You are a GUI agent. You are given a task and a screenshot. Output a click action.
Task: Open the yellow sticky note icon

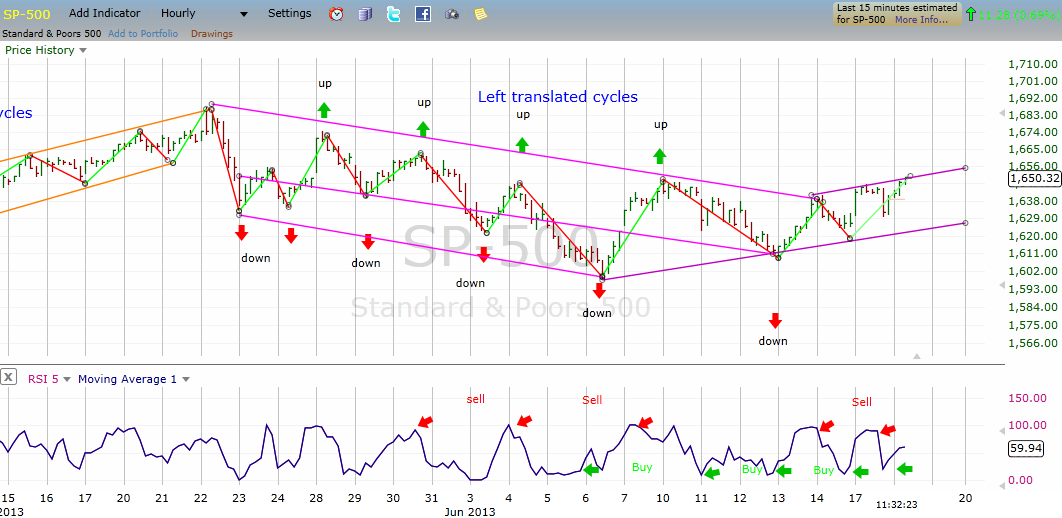click(481, 14)
